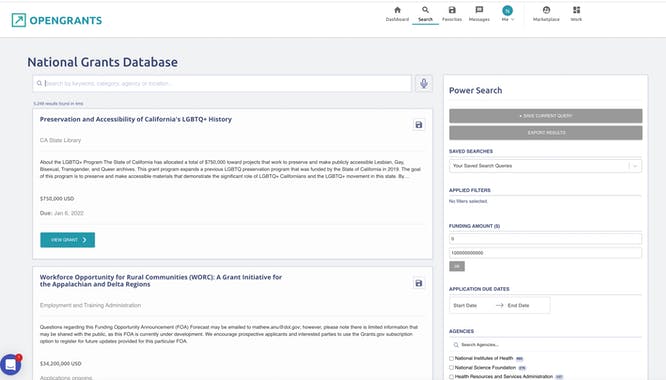Check Health Resources and Services Administration checkbox
666x380 pixels.
click(x=452, y=377)
